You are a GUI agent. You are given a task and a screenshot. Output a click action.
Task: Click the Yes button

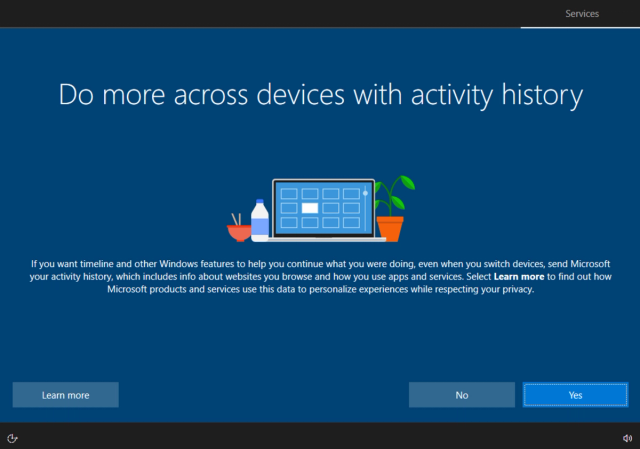pos(575,395)
